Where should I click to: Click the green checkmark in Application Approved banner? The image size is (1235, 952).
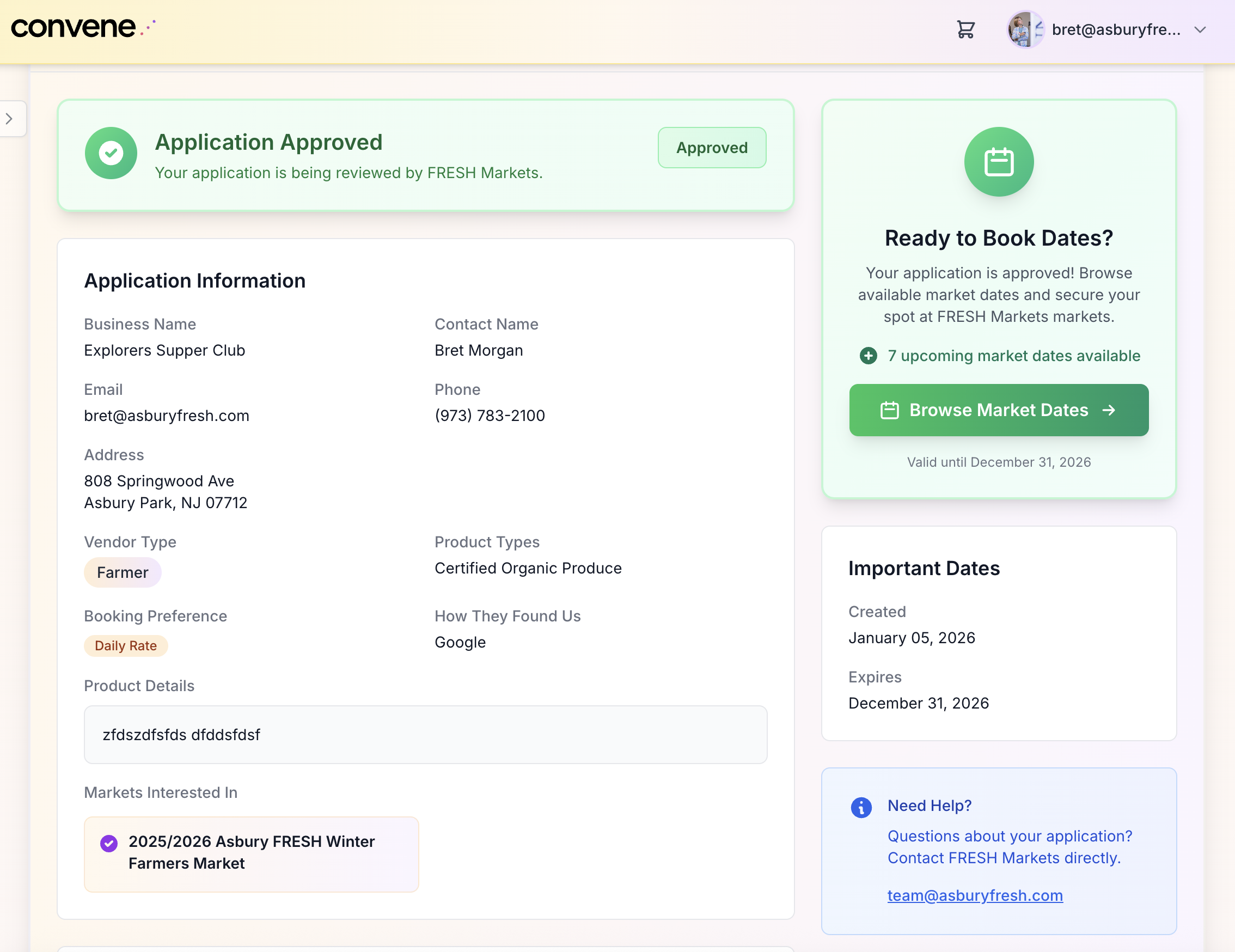pos(111,152)
